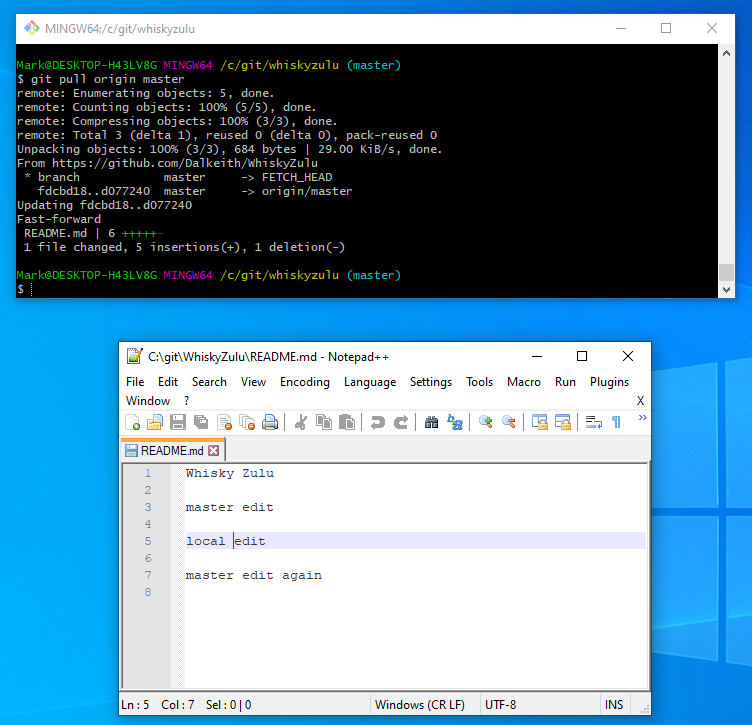The height and width of the screenshot is (725, 752).
Task: Click the resize grip in Notepad++ status bar
Action: [645, 709]
